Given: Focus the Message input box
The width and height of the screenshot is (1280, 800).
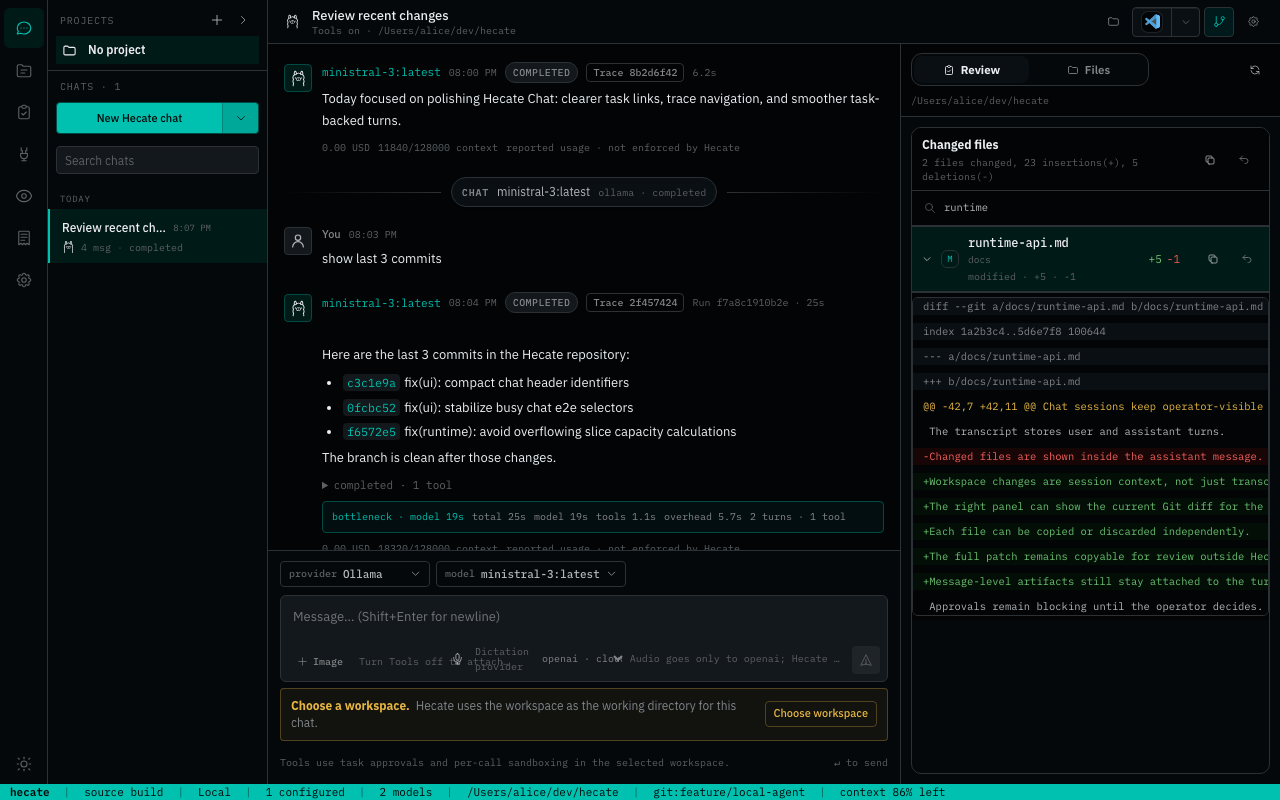Looking at the screenshot, I should click(x=584, y=618).
